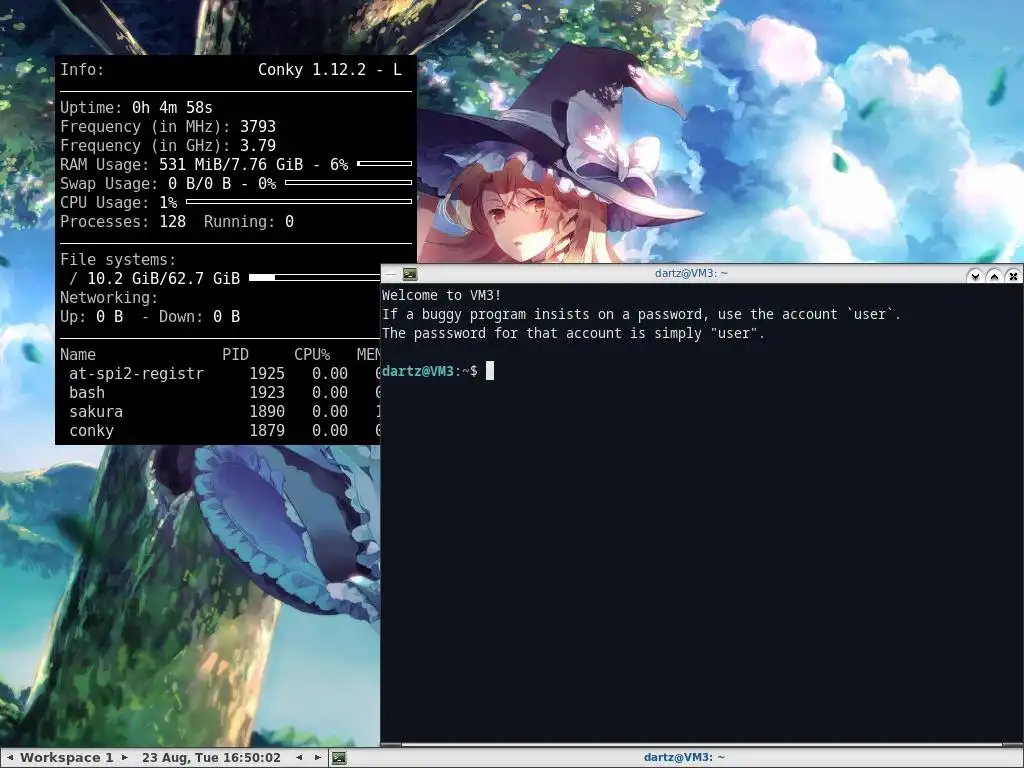Click the 'CPU%' column header in Conky
1024x768 pixels.
tap(312, 355)
